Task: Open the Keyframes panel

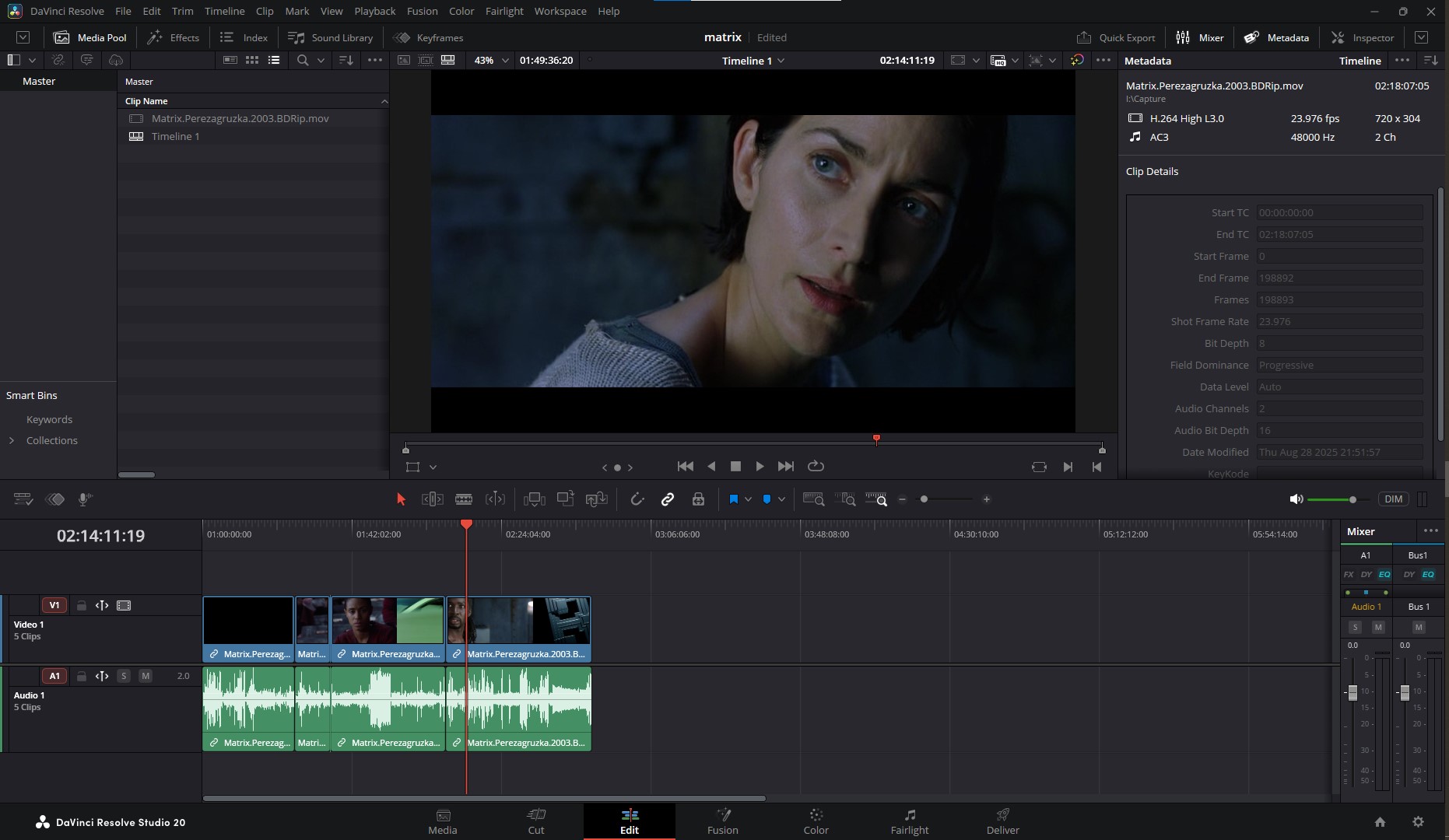Action: pos(428,37)
